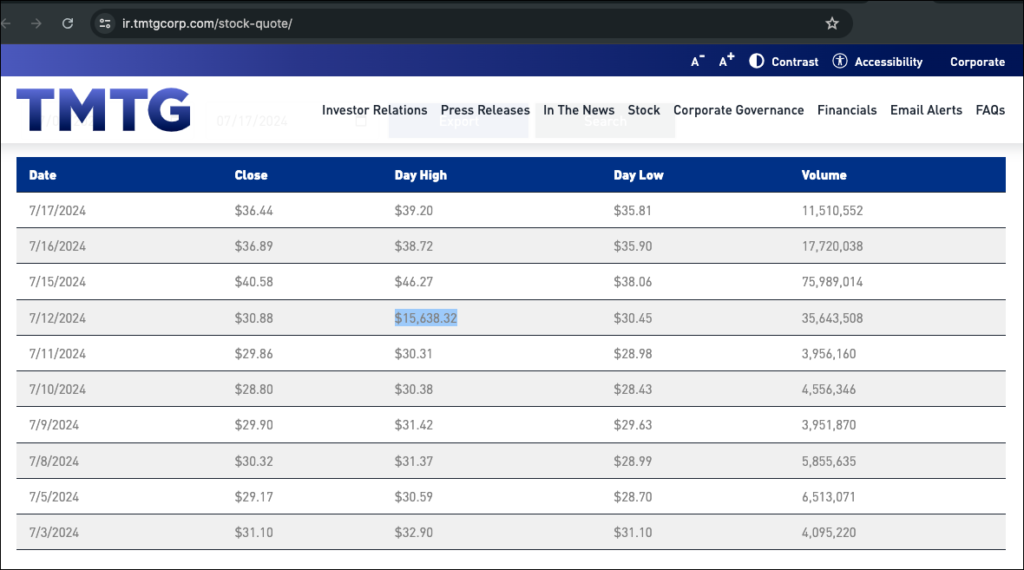Viewport: 1024px width, 570px height.
Task: Click the TMTG logo
Action: [x=103, y=109]
